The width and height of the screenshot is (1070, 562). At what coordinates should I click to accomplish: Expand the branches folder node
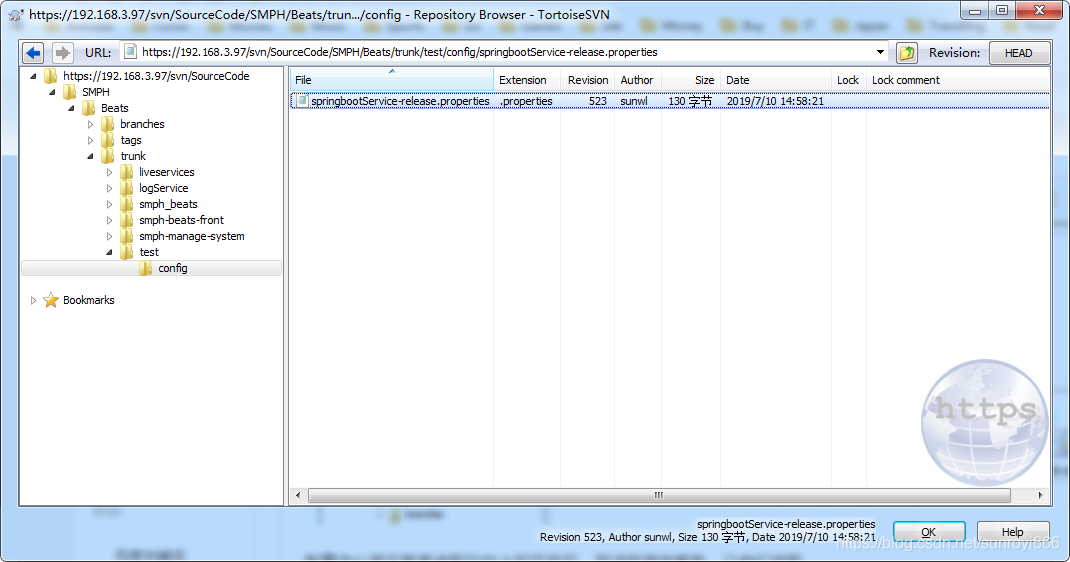pyautogui.click(x=90, y=124)
